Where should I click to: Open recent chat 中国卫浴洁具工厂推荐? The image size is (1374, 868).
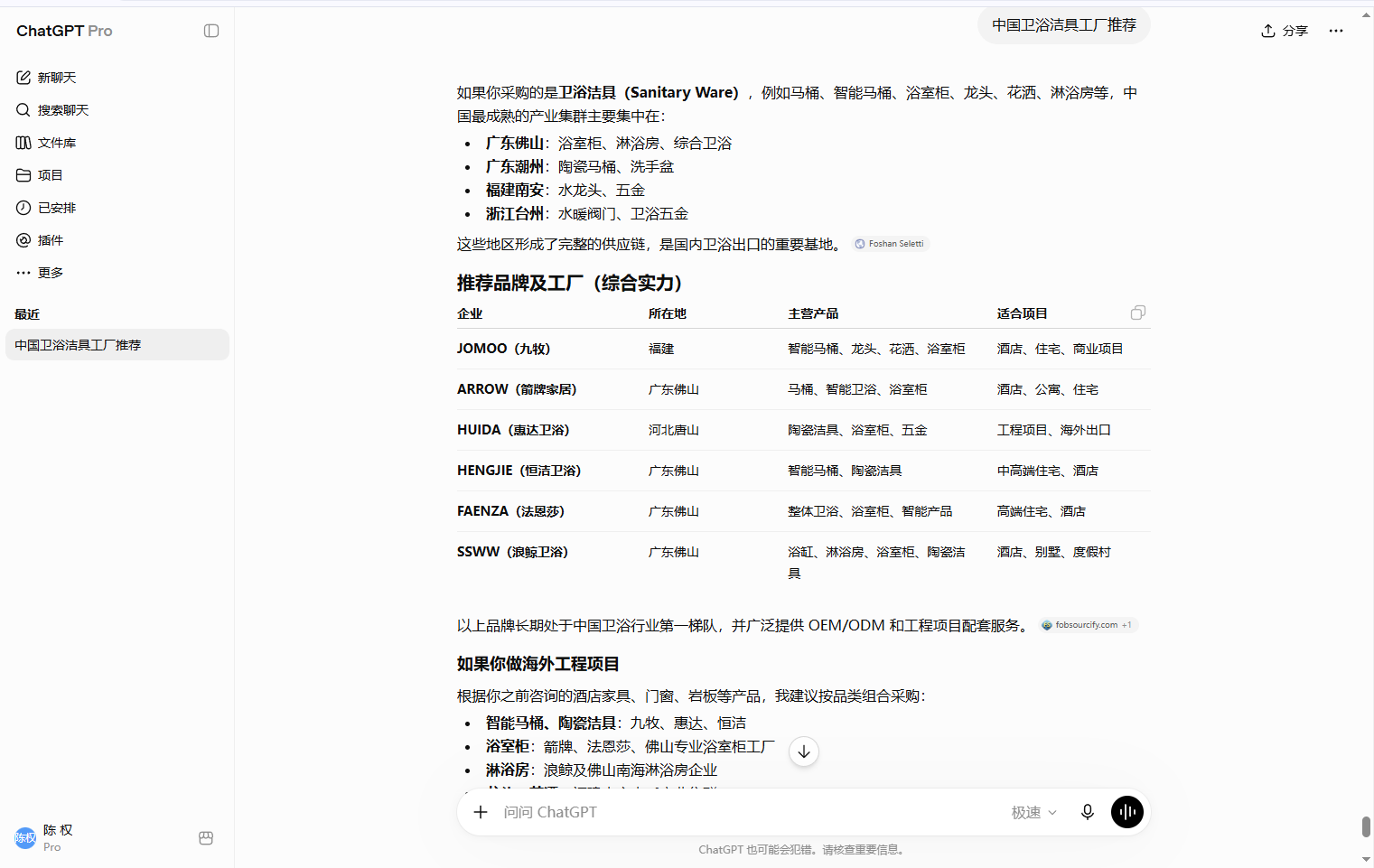pos(117,345)
